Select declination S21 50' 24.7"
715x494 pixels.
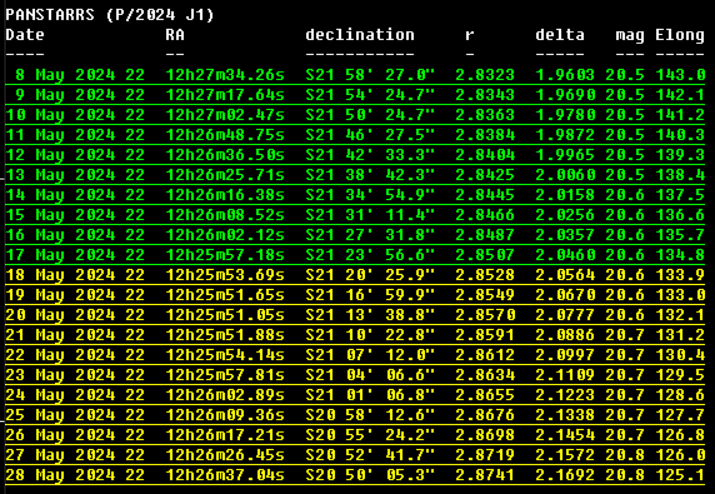(x=370, y=115)
